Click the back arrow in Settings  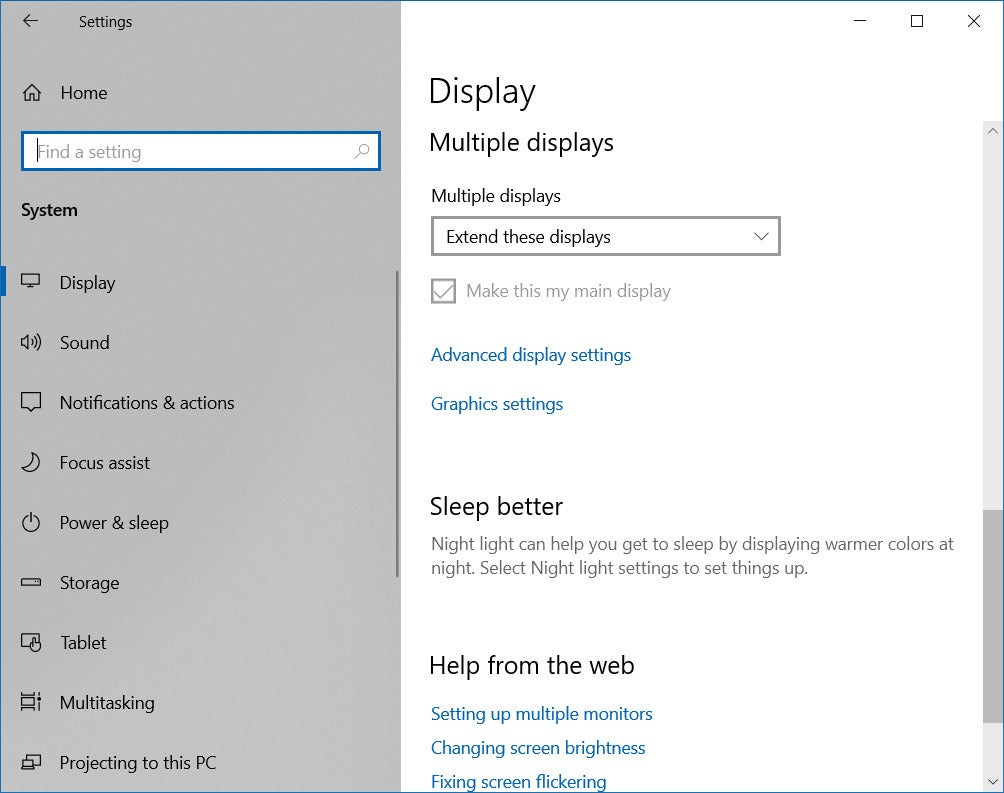[30, 21]
